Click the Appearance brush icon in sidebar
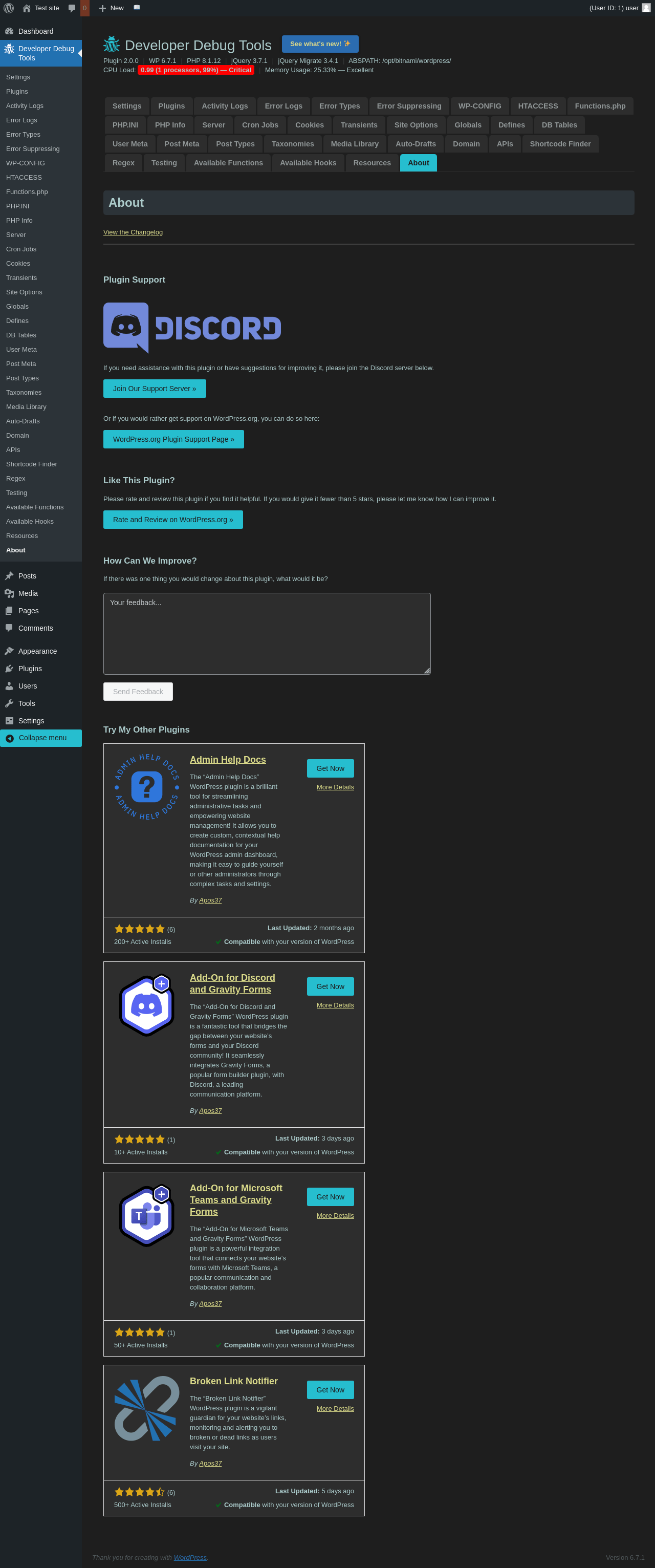 tap(9, 651)
